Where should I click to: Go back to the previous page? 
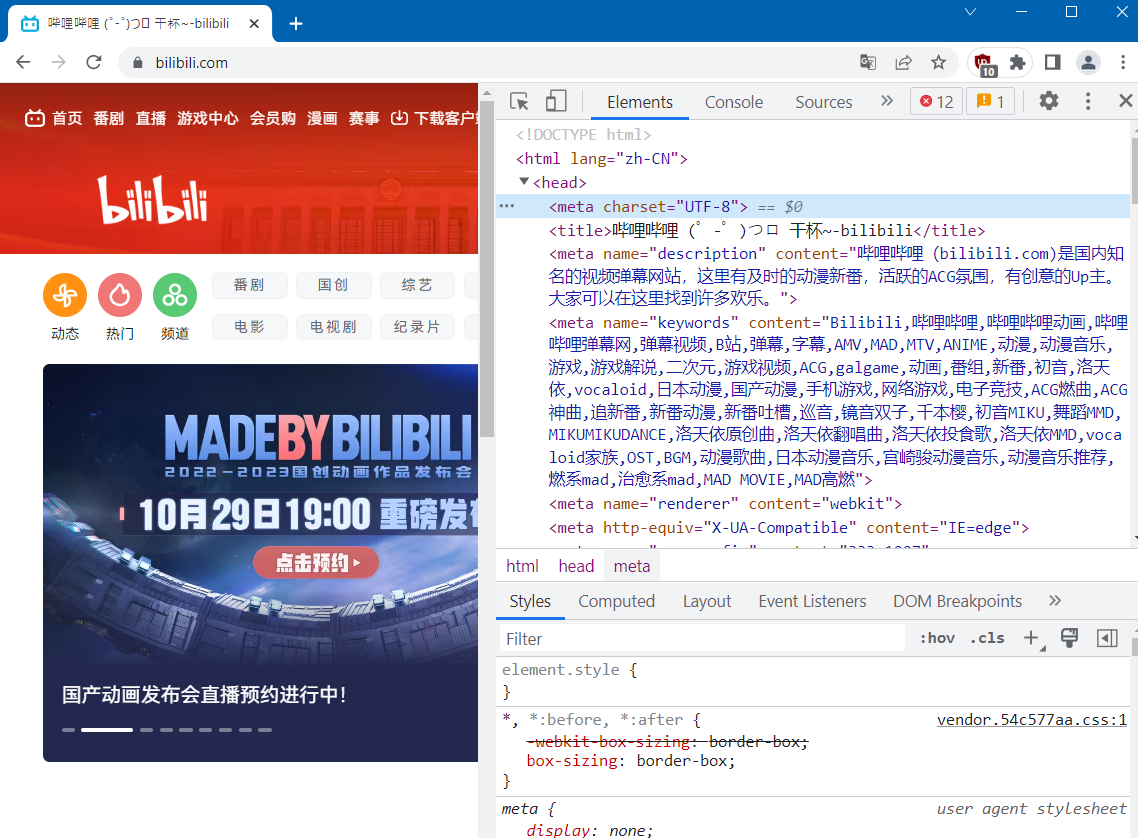pos(23,62)
